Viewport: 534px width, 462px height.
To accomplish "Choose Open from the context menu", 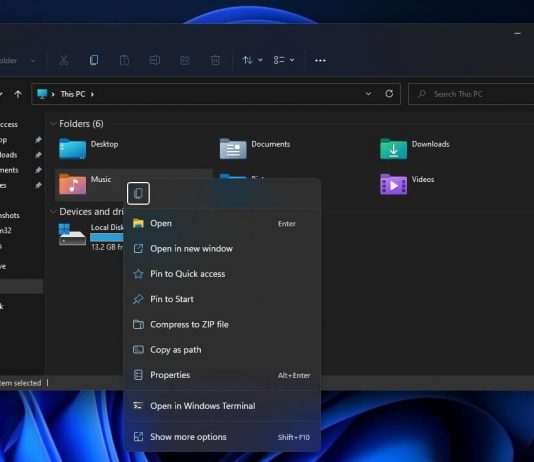I will click(x=222, y=224).
